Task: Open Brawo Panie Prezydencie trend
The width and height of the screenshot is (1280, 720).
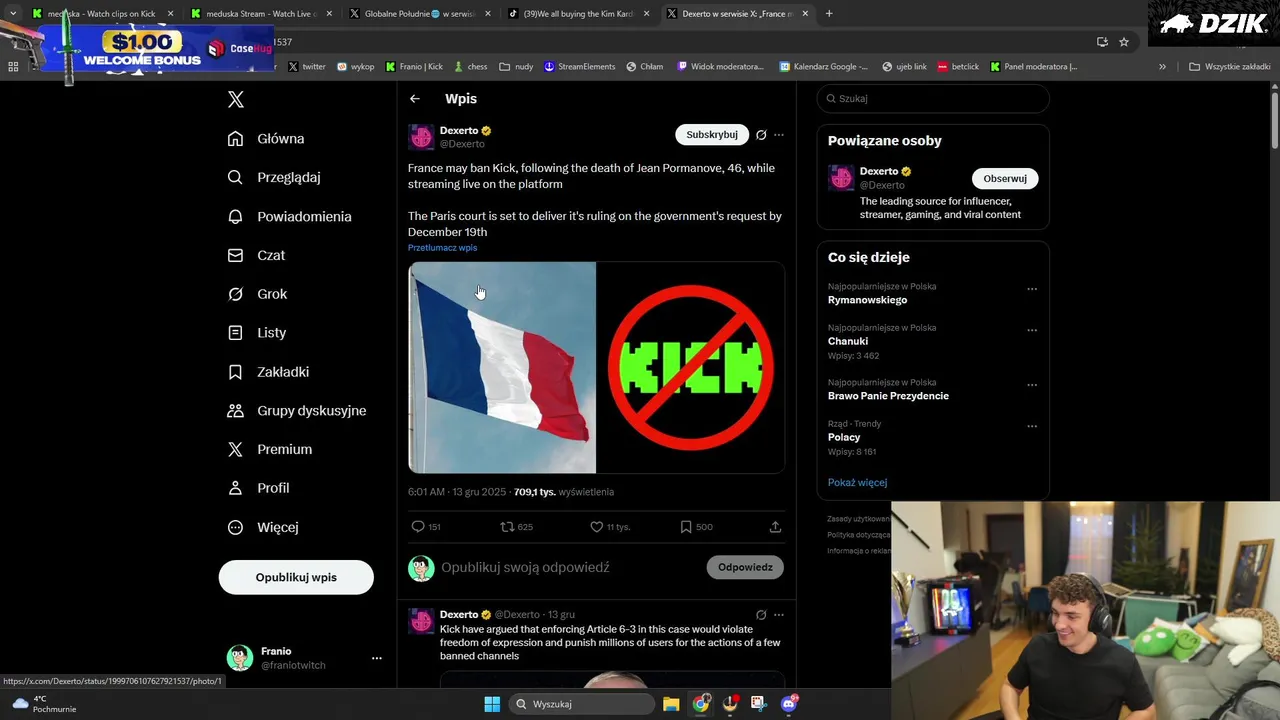Action: click(x=888, y=396)
